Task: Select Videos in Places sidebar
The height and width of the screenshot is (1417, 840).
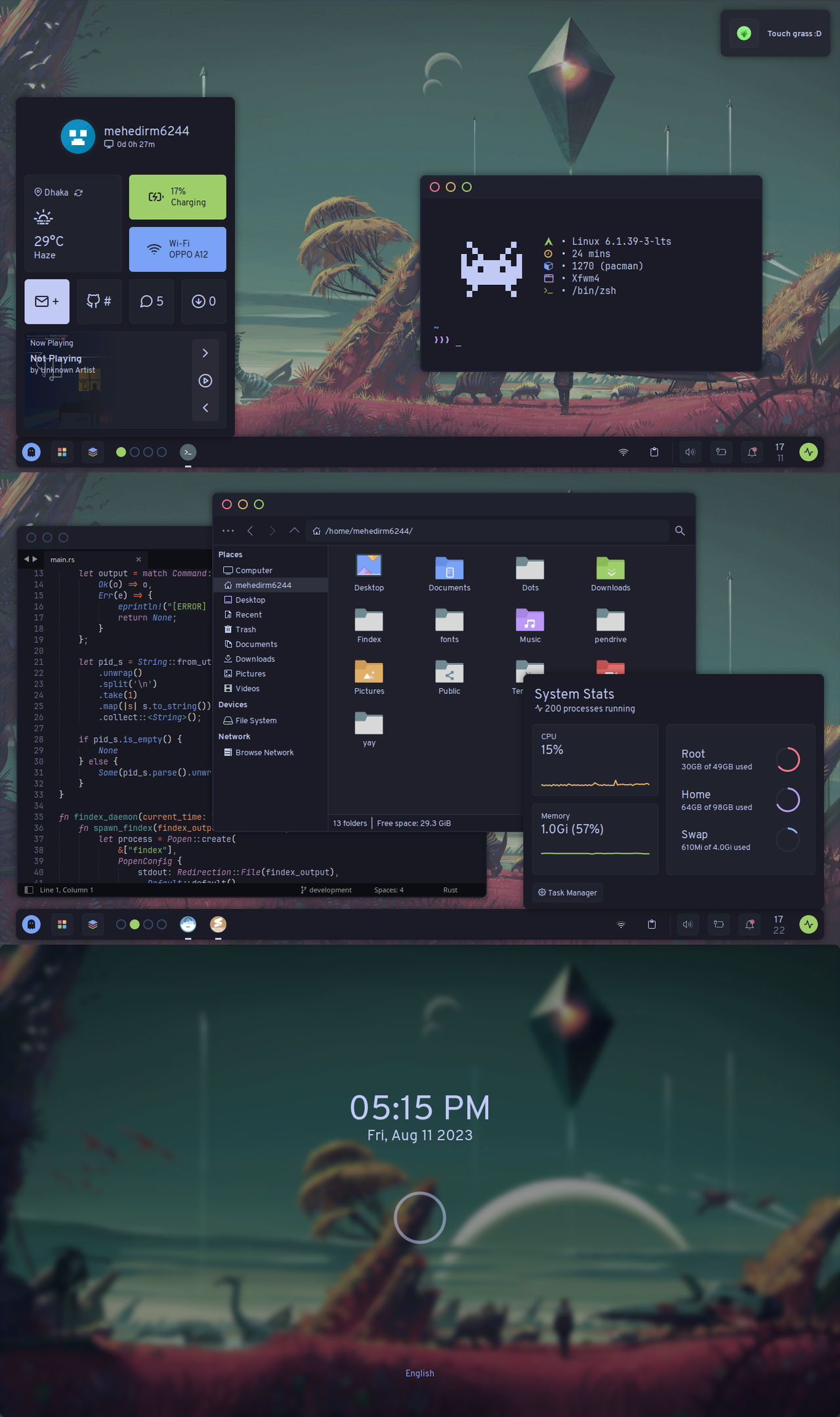Action: tap(270, 688)
